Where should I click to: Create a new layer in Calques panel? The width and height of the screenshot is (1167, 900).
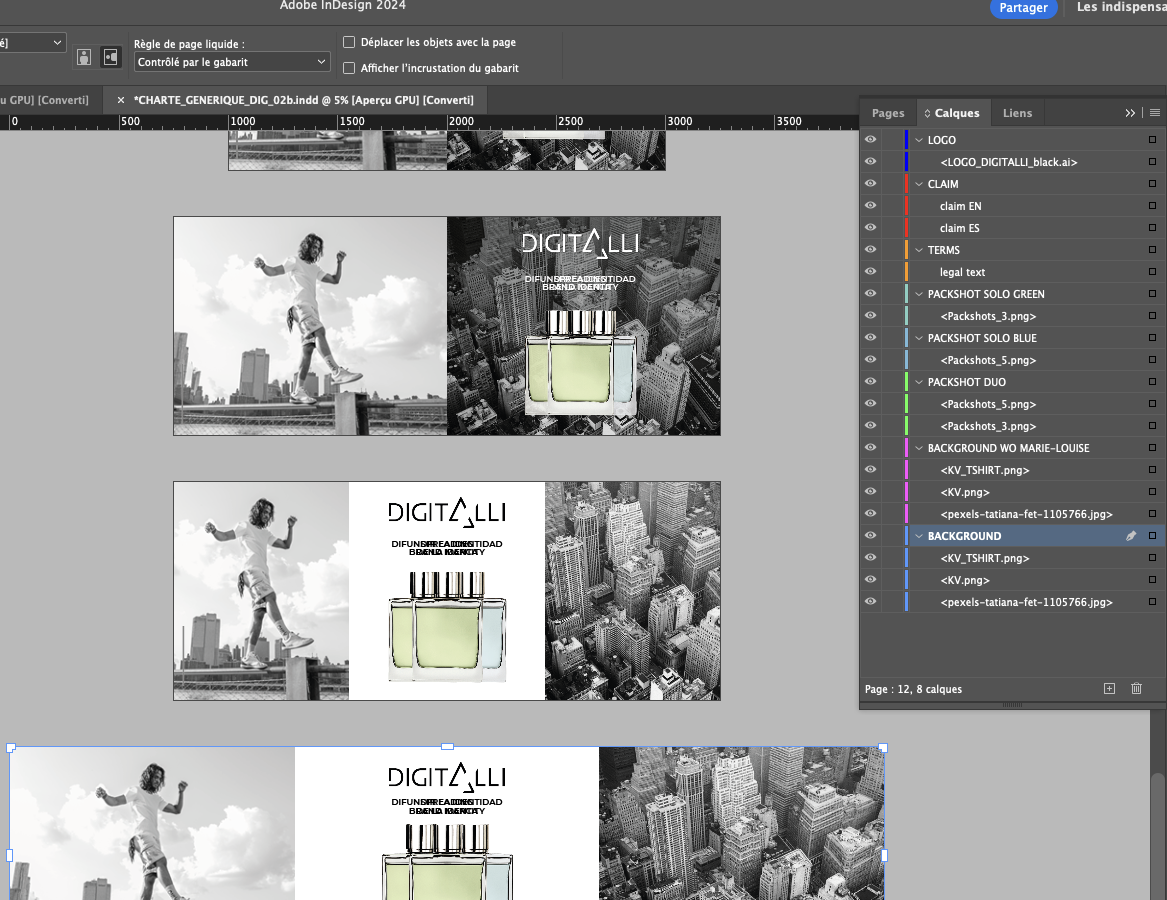1109,689
